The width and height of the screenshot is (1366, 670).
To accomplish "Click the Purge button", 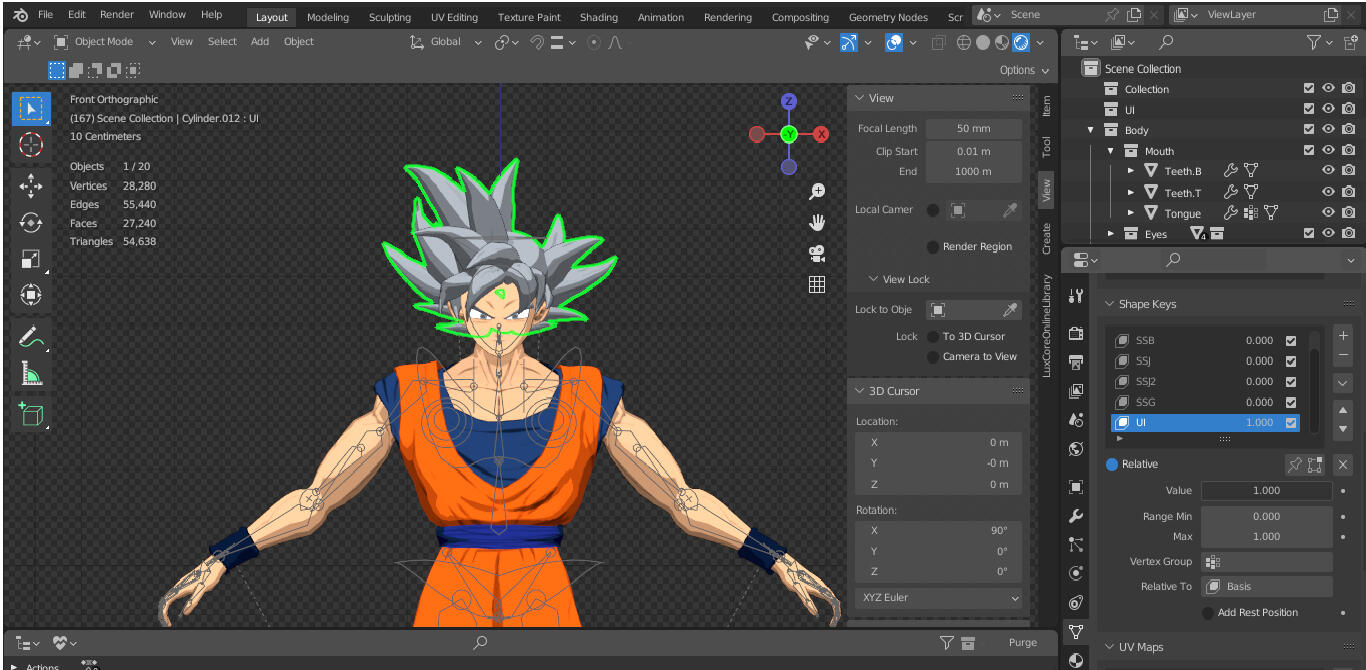I will pyautogui.click(x=1022, y=642).
